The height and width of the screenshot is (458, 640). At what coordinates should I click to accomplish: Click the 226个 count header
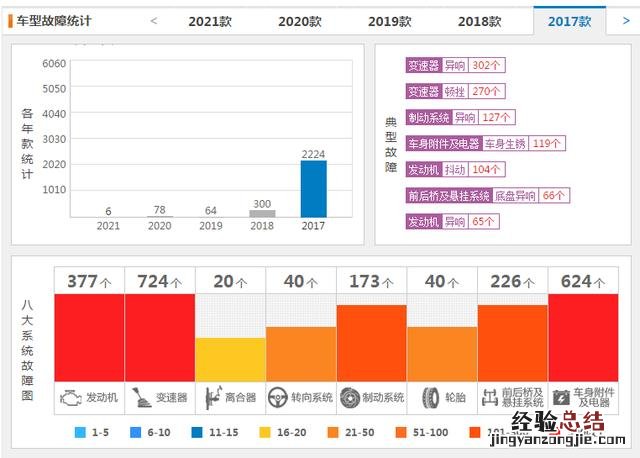coord(513,281)
